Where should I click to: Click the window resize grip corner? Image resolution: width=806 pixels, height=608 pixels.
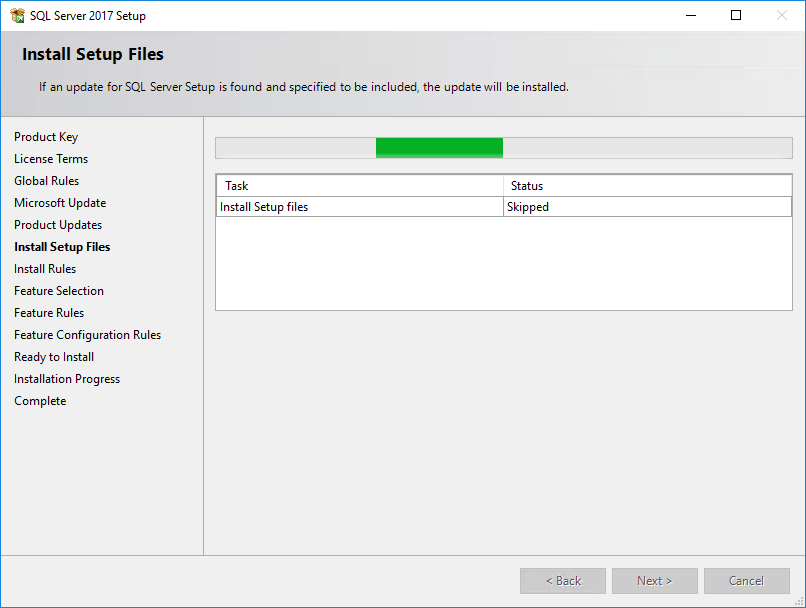(x=800, y=602)
